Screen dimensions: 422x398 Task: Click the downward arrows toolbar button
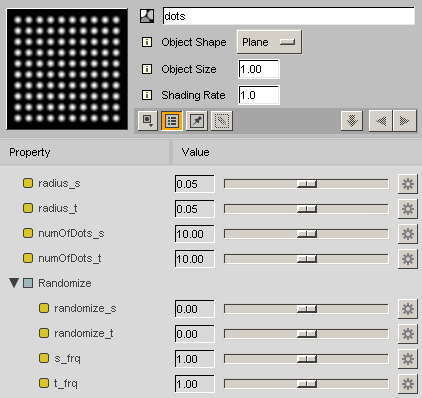tap(352, 121)
